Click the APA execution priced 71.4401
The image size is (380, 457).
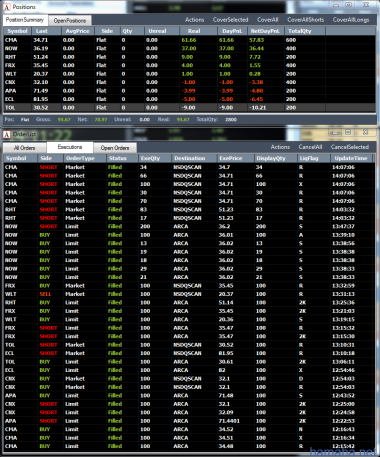coord(188,421)
